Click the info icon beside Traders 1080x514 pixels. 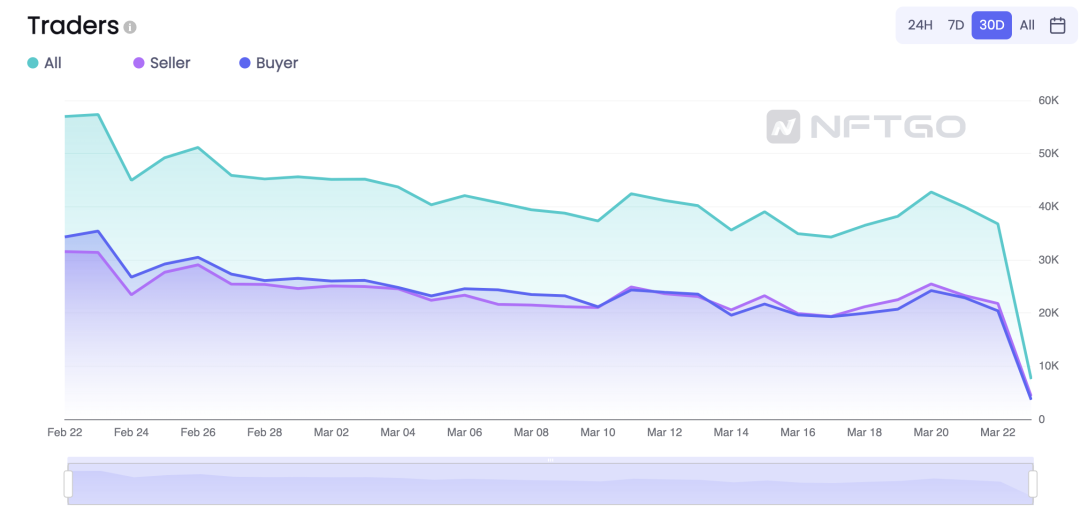pos(130,28)
